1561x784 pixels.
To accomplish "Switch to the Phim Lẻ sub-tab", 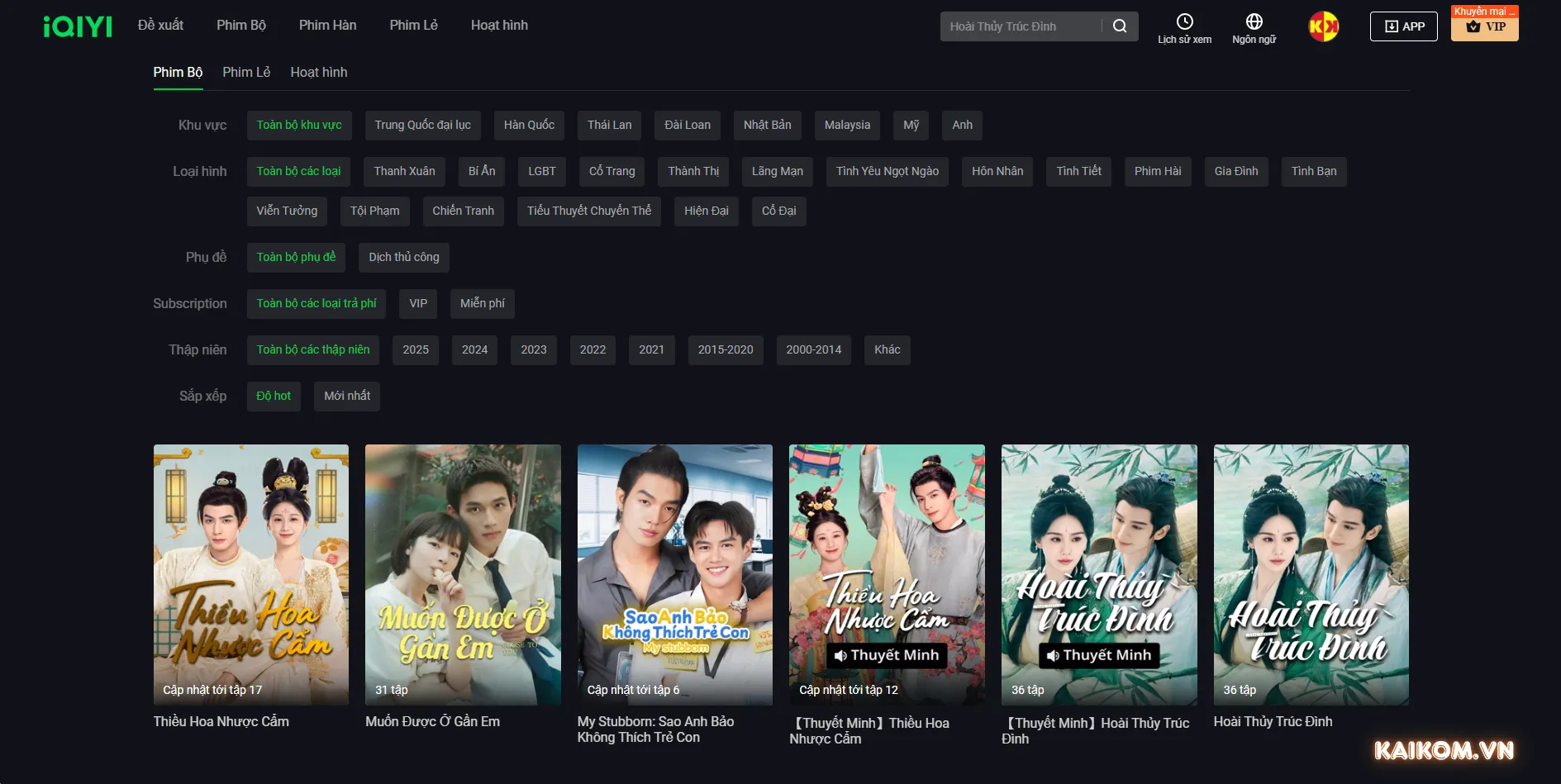I will point(246,73).
